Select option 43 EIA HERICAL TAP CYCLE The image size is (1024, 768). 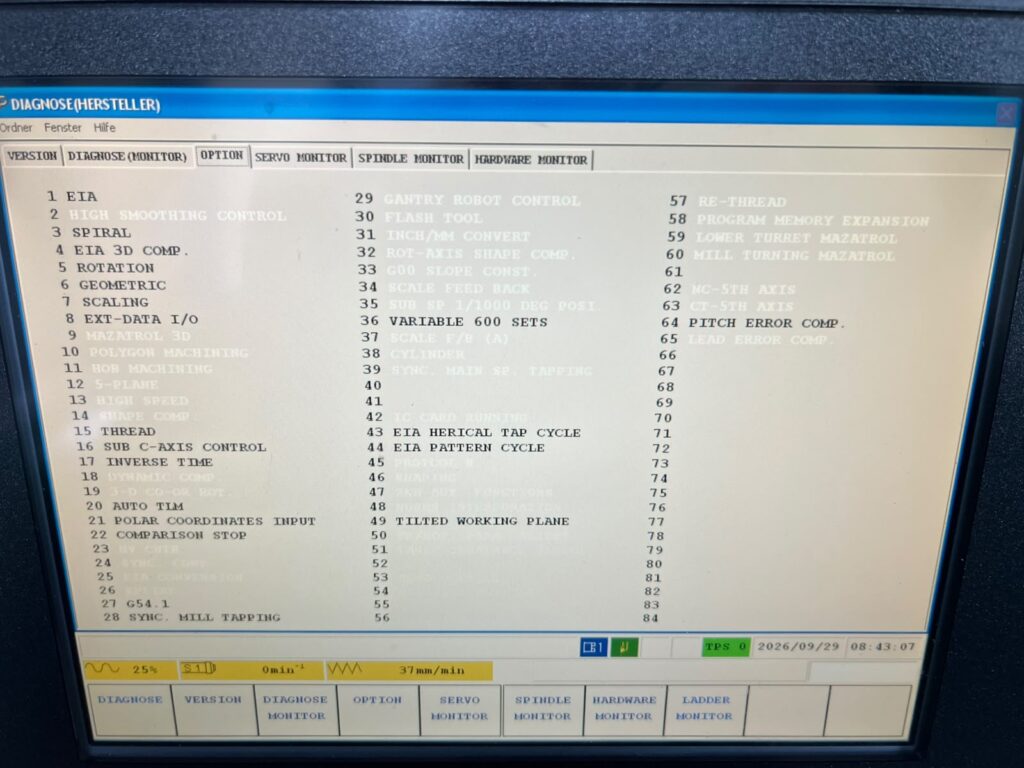474,432
